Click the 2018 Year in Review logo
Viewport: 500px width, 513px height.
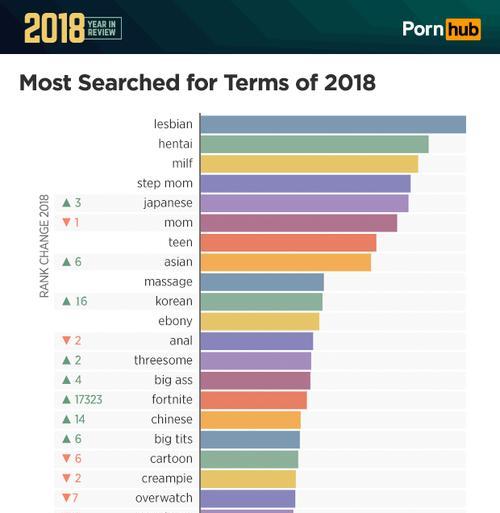pyautogui.click(x=73, y=28)
